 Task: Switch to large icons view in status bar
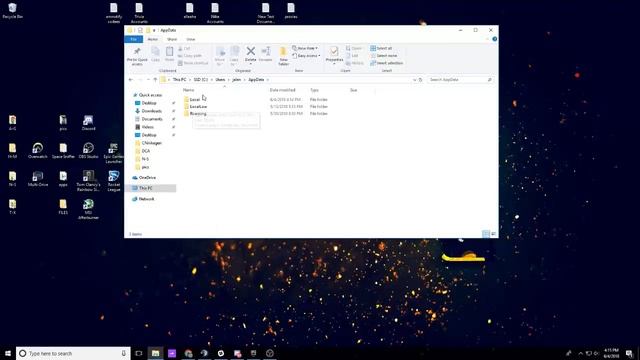(x=494, y=234)
